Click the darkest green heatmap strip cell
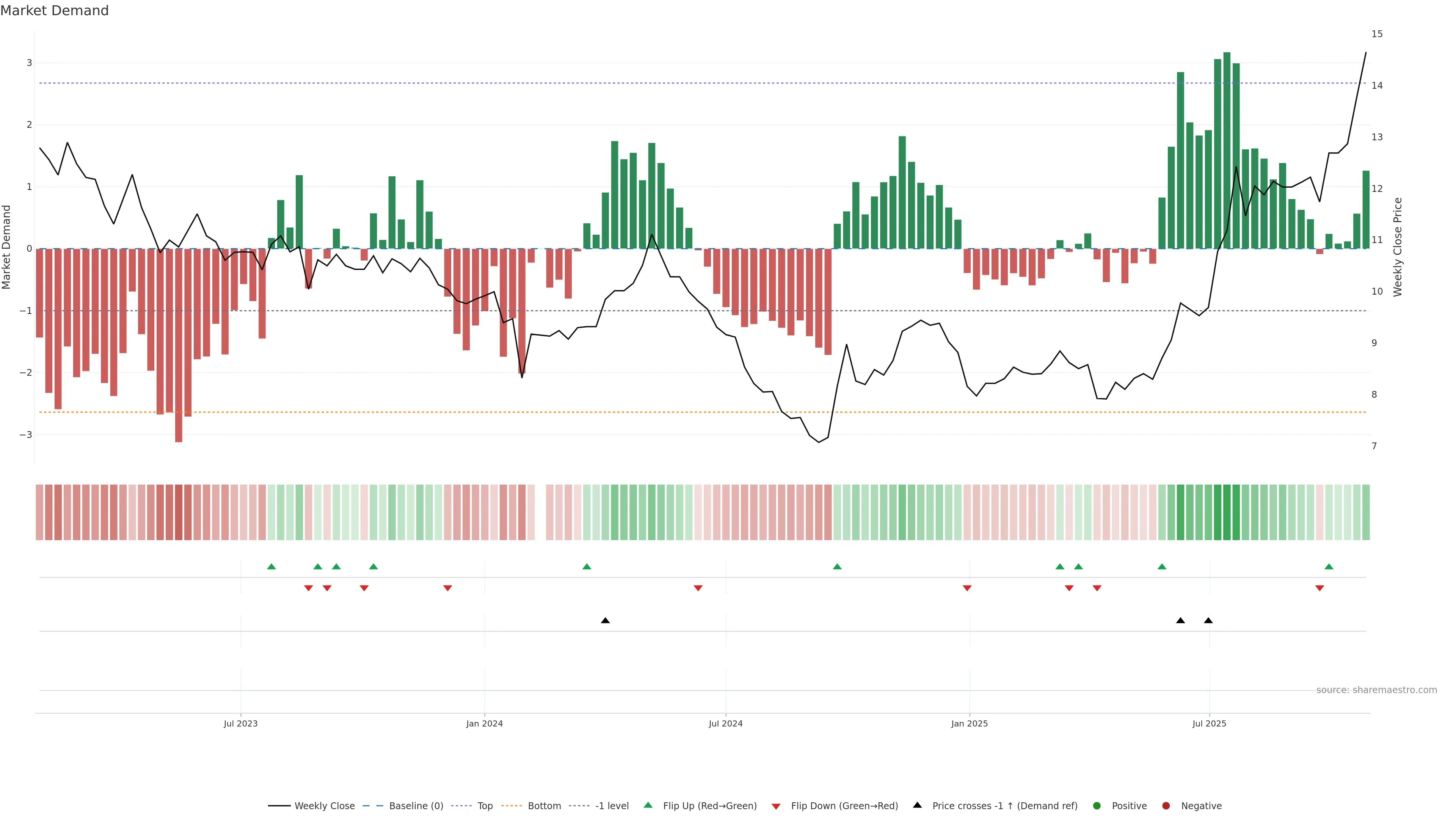Viewport: 1456px width, 819px height. 1227,512
